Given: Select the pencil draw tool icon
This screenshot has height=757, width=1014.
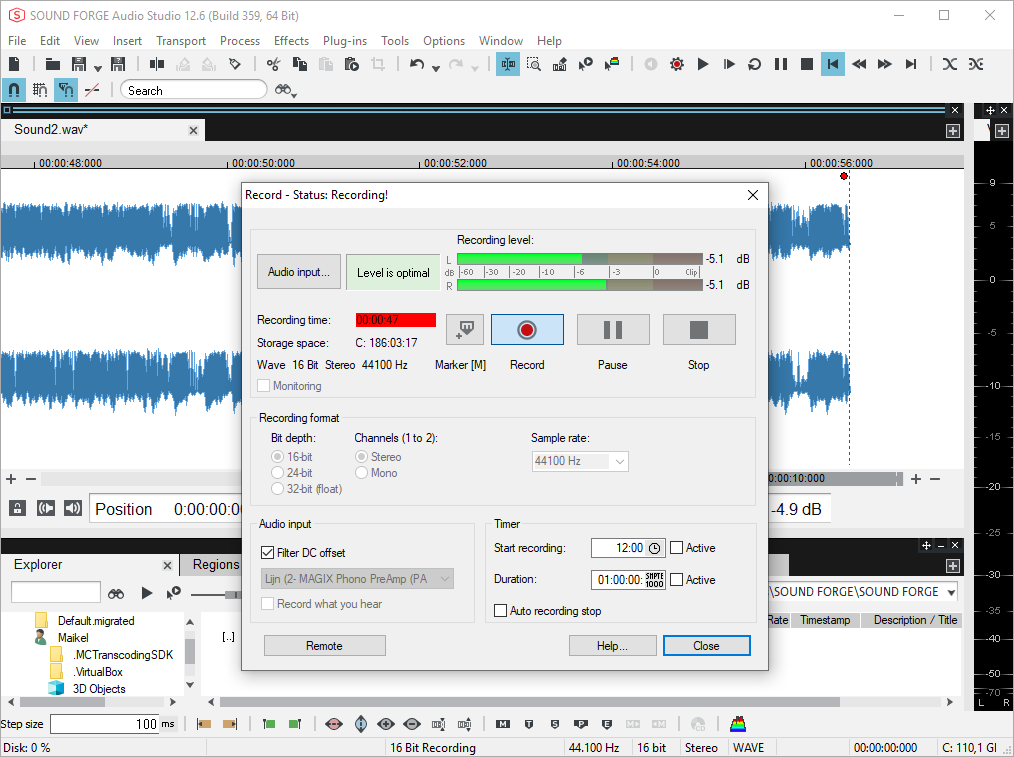Looking at the screenshot, I should tap(559, 64).
